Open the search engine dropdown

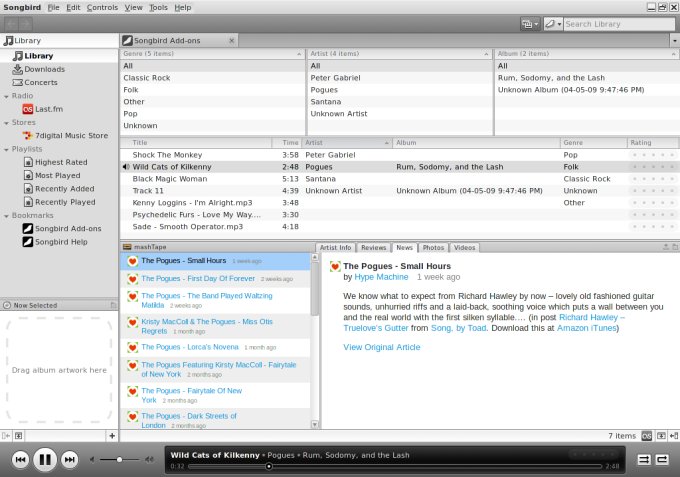point(551,23)
